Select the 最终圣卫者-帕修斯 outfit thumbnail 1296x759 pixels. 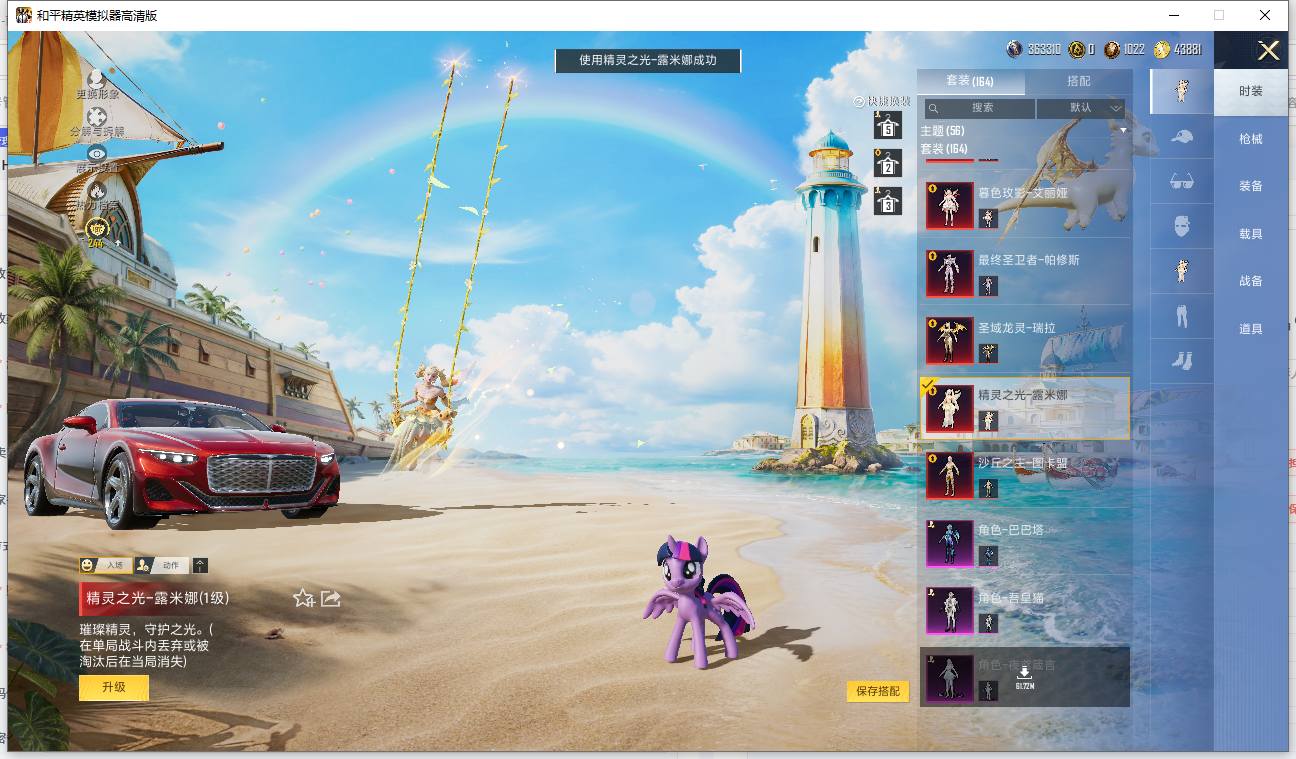coord(949,274)
